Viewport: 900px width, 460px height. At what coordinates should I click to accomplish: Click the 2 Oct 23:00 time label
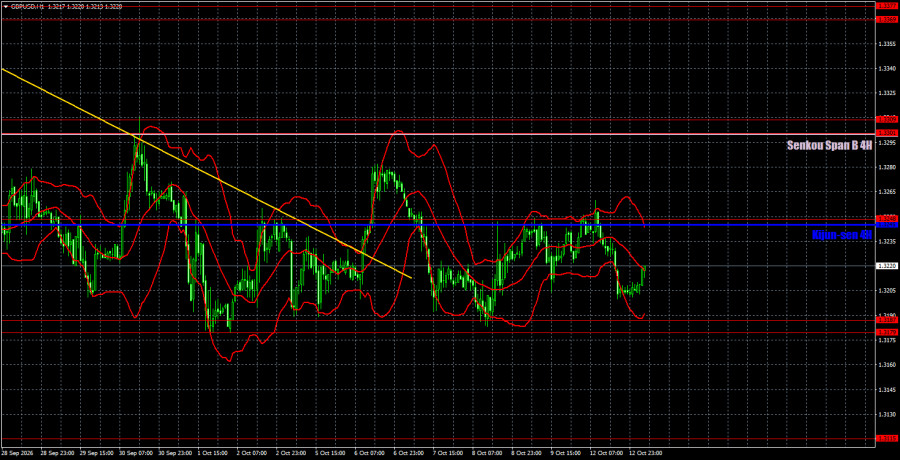point(291,453)
